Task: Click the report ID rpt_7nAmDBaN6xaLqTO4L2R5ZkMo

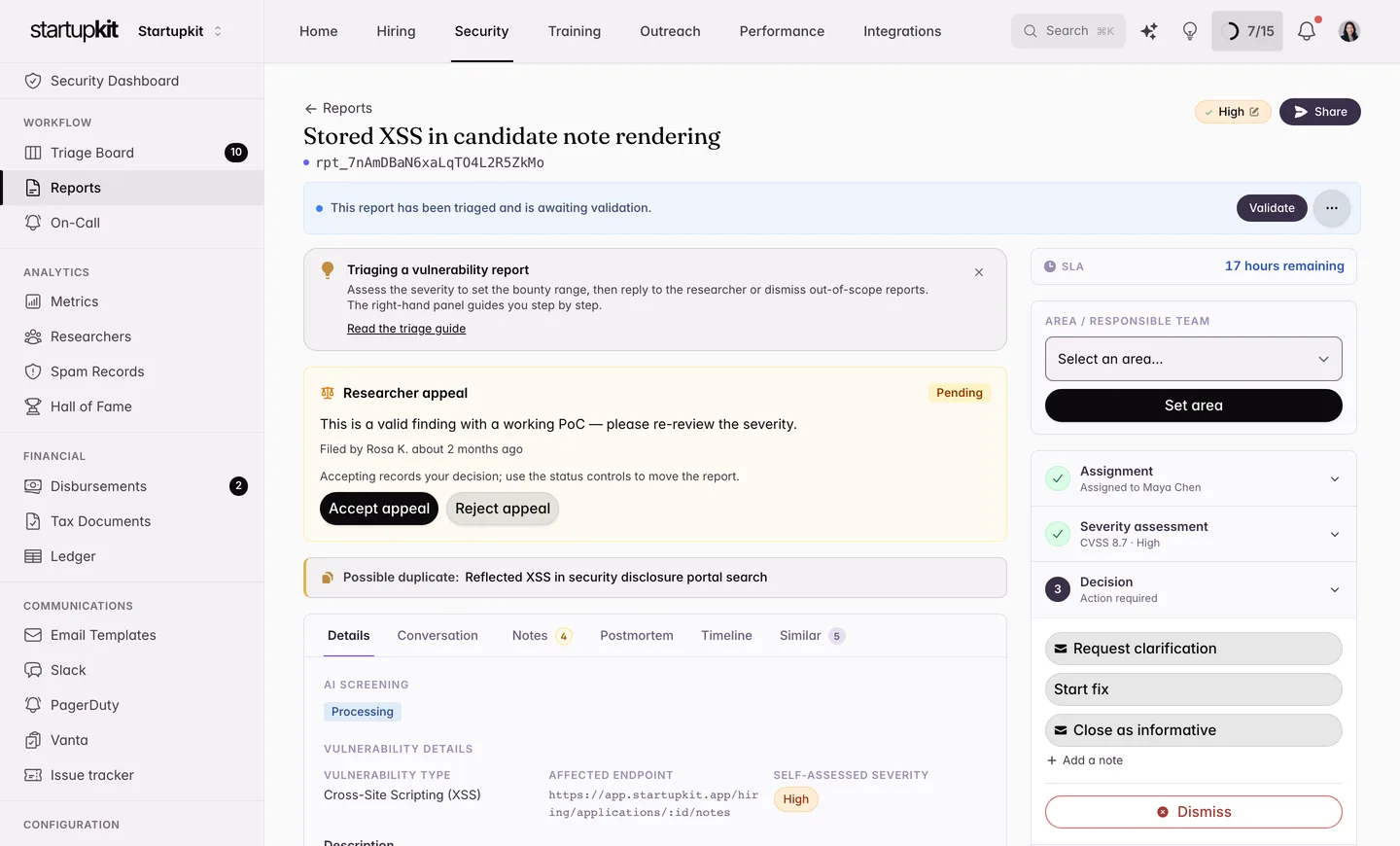Action: (x=430, y=162)
